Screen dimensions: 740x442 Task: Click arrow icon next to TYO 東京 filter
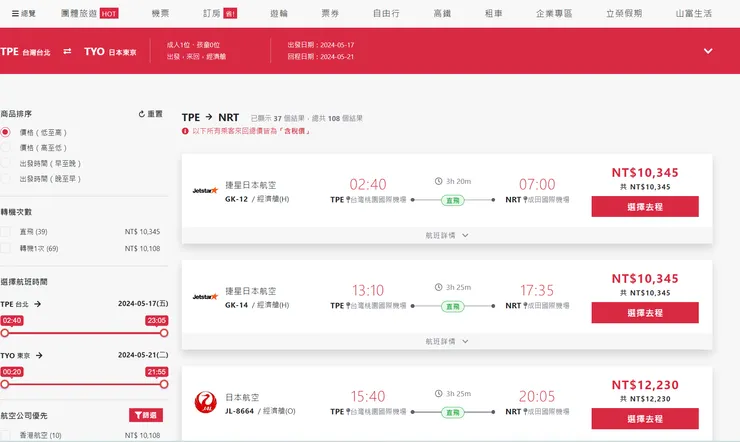(x=39, y=355)
